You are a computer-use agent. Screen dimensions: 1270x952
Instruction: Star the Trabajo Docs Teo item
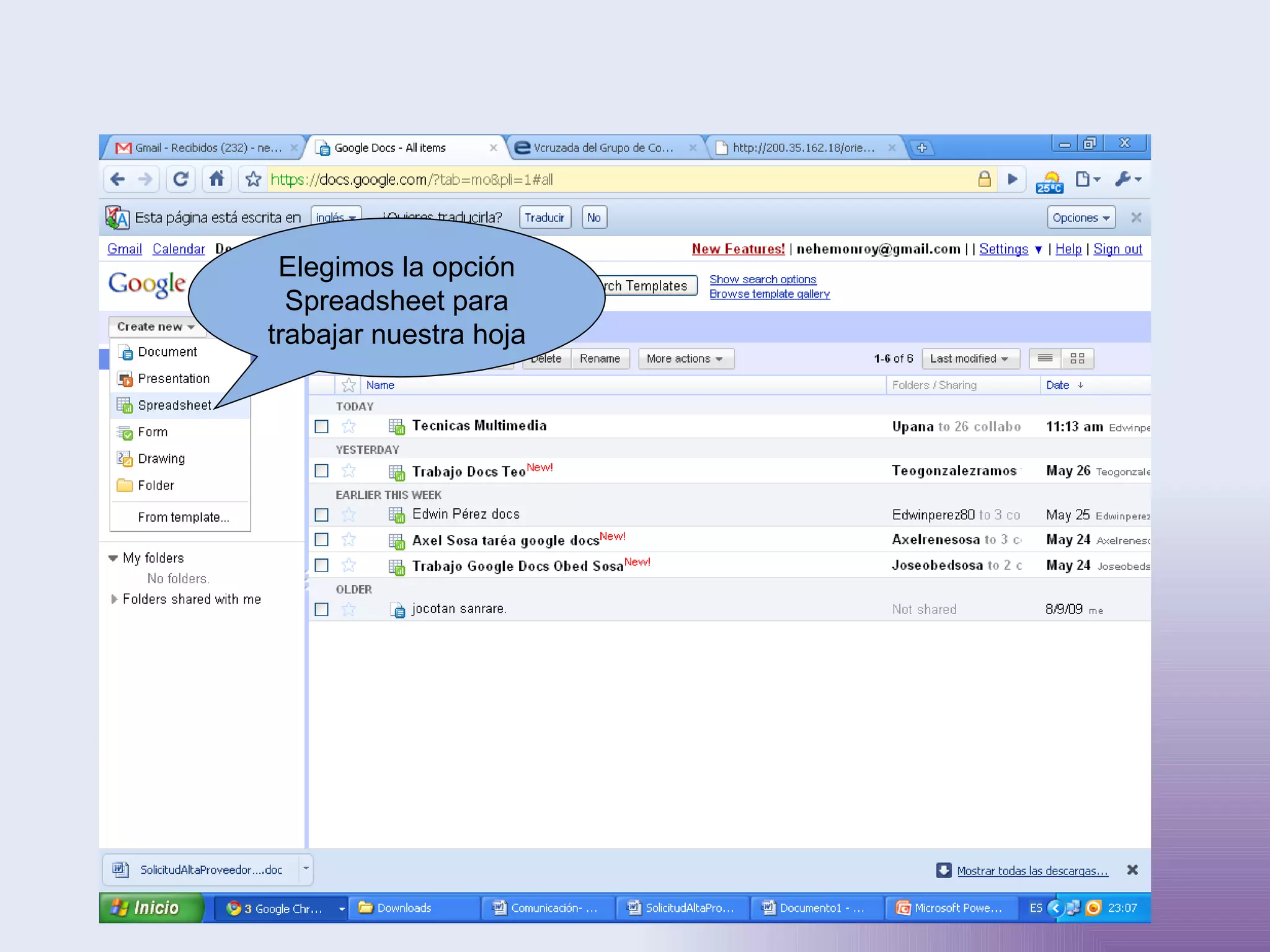(x=349, y=471)
